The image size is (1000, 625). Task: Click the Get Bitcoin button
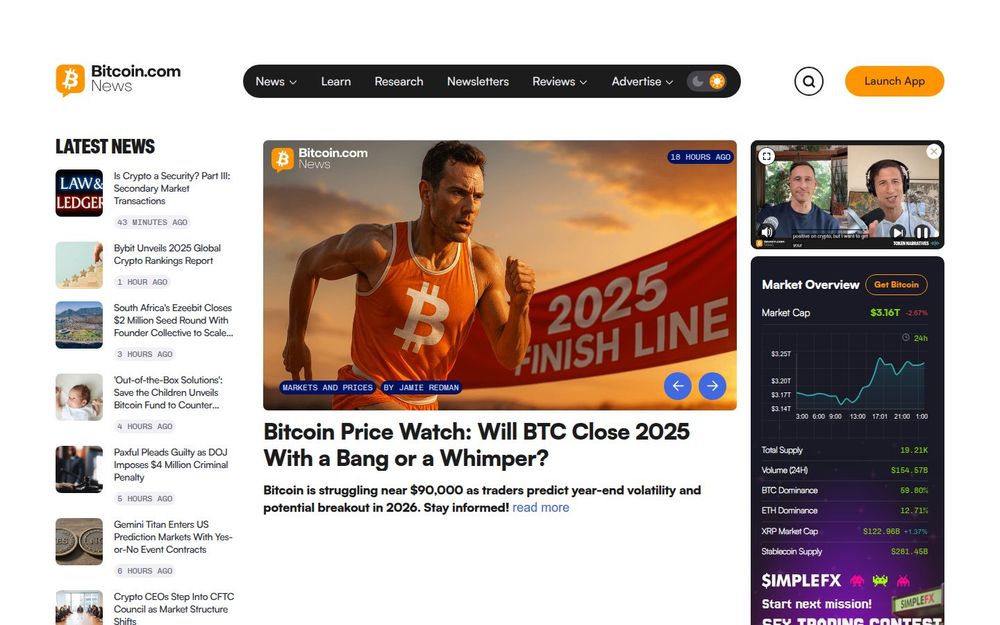point(896,284)
